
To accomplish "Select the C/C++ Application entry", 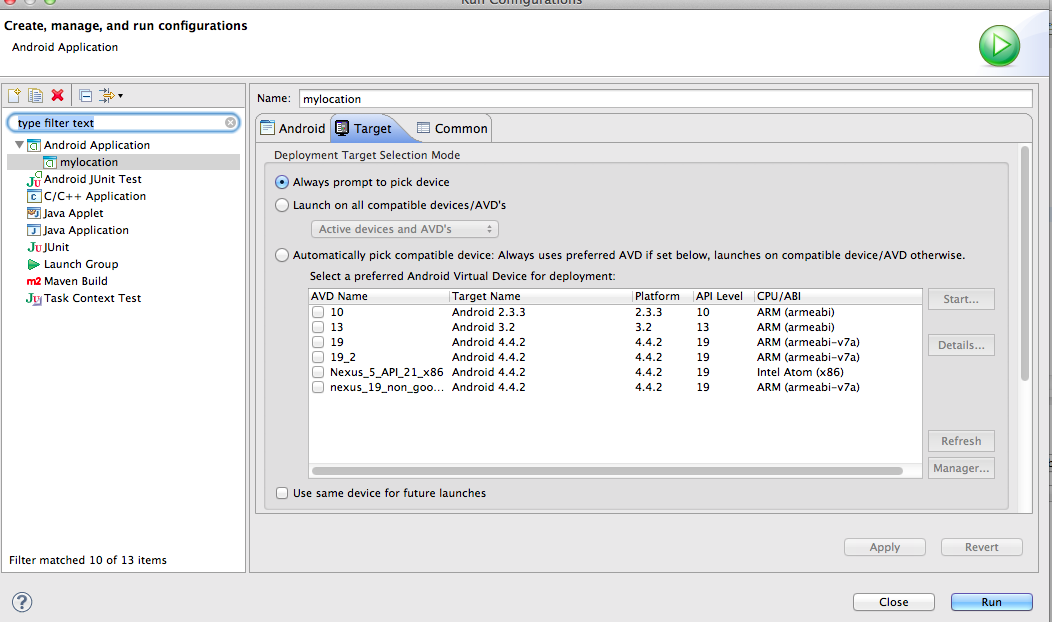I will [94, 196].
